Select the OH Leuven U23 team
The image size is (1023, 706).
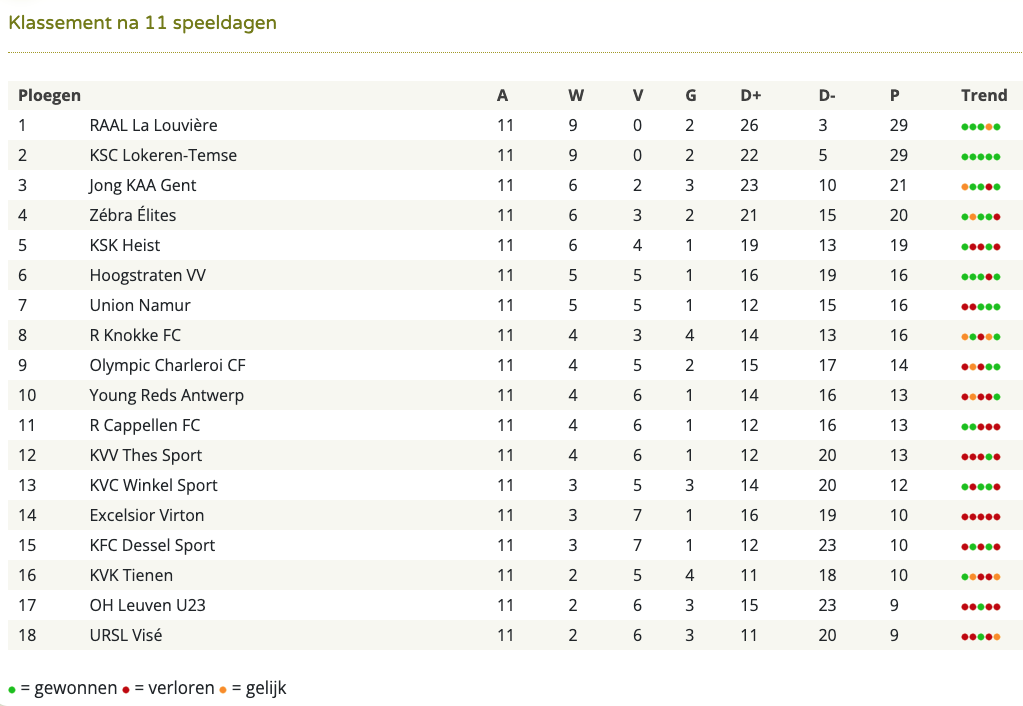(147, 606)
